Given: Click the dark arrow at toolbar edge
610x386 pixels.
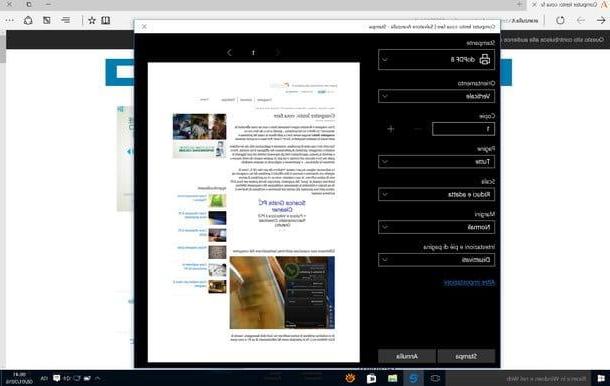Looking at the screenshot, I should pos(601,20).
